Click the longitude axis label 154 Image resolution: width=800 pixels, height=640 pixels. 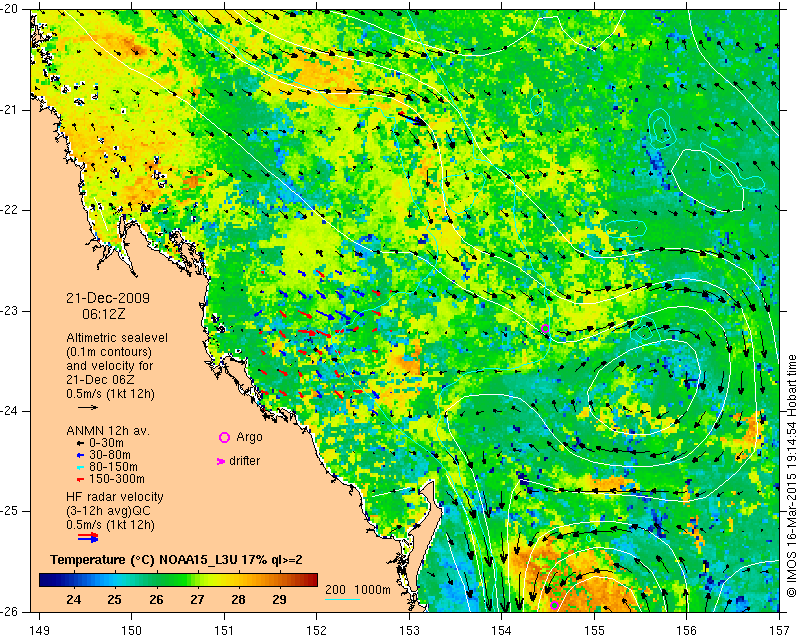click(x=502, y=630)
